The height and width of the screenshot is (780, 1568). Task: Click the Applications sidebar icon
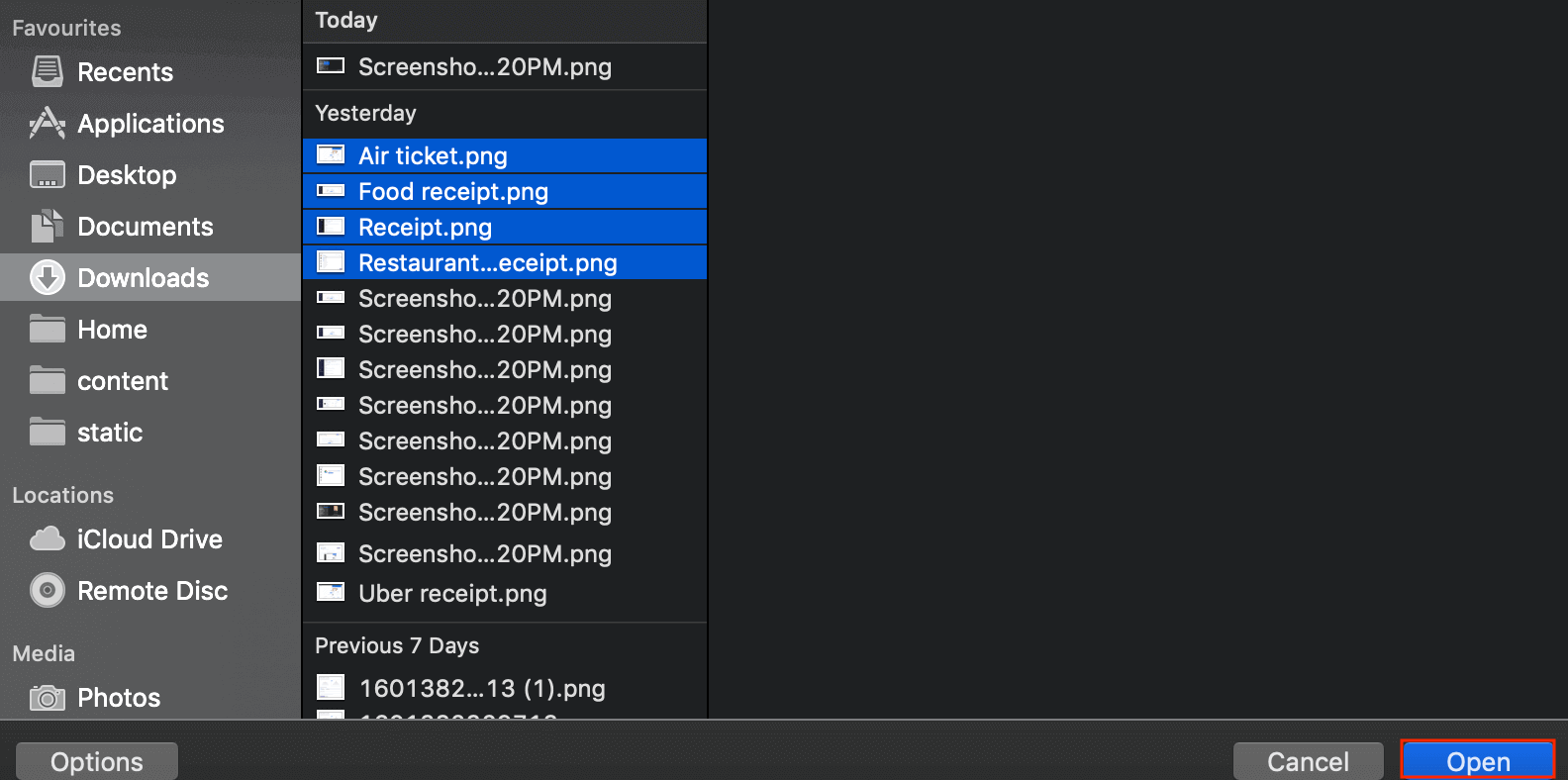click(47, 123)
